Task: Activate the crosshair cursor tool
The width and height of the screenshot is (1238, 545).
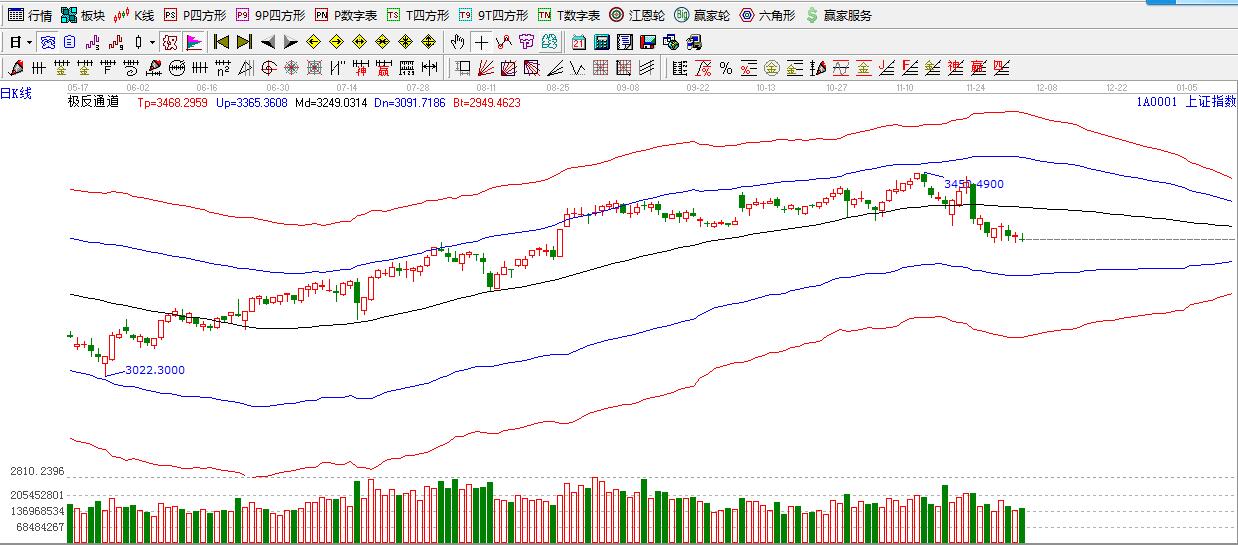Action: [481, 42]
